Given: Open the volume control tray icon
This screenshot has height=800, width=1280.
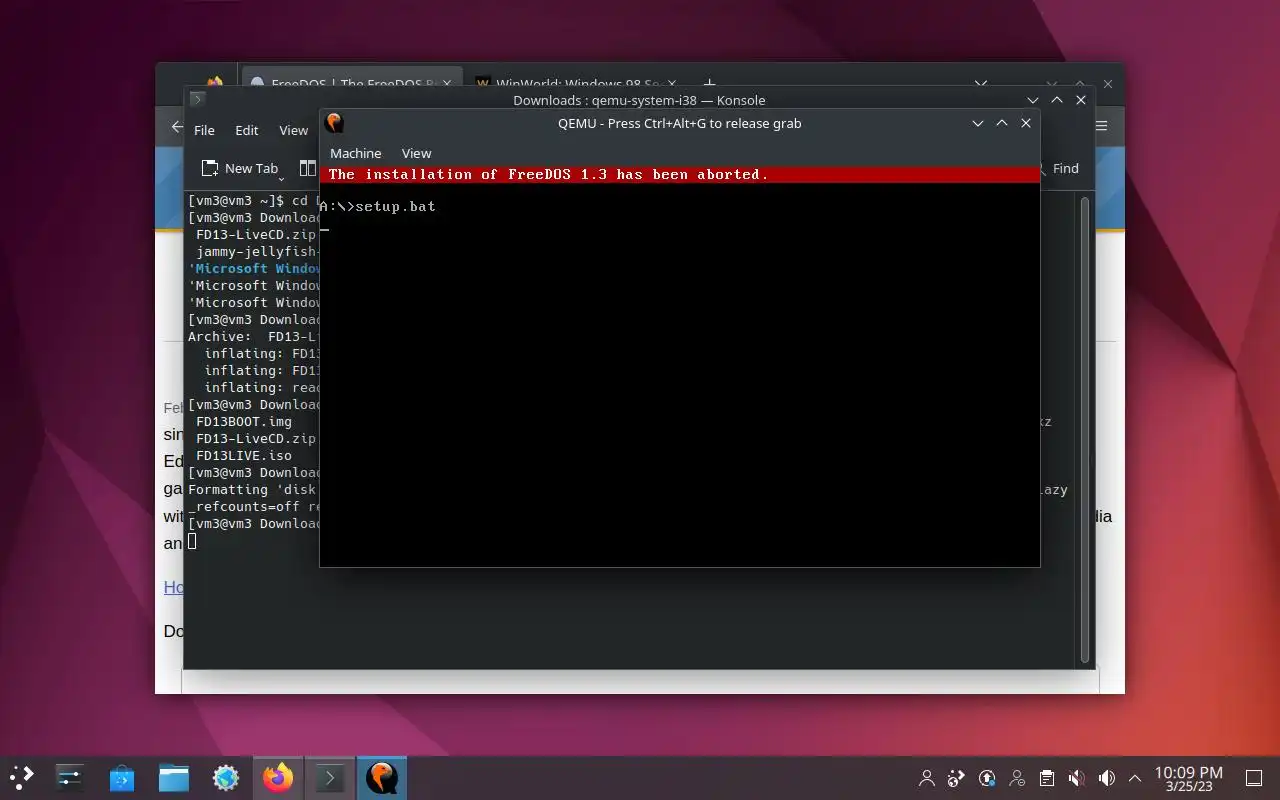Looking at the screenshot, I should tap(1106, 778).
